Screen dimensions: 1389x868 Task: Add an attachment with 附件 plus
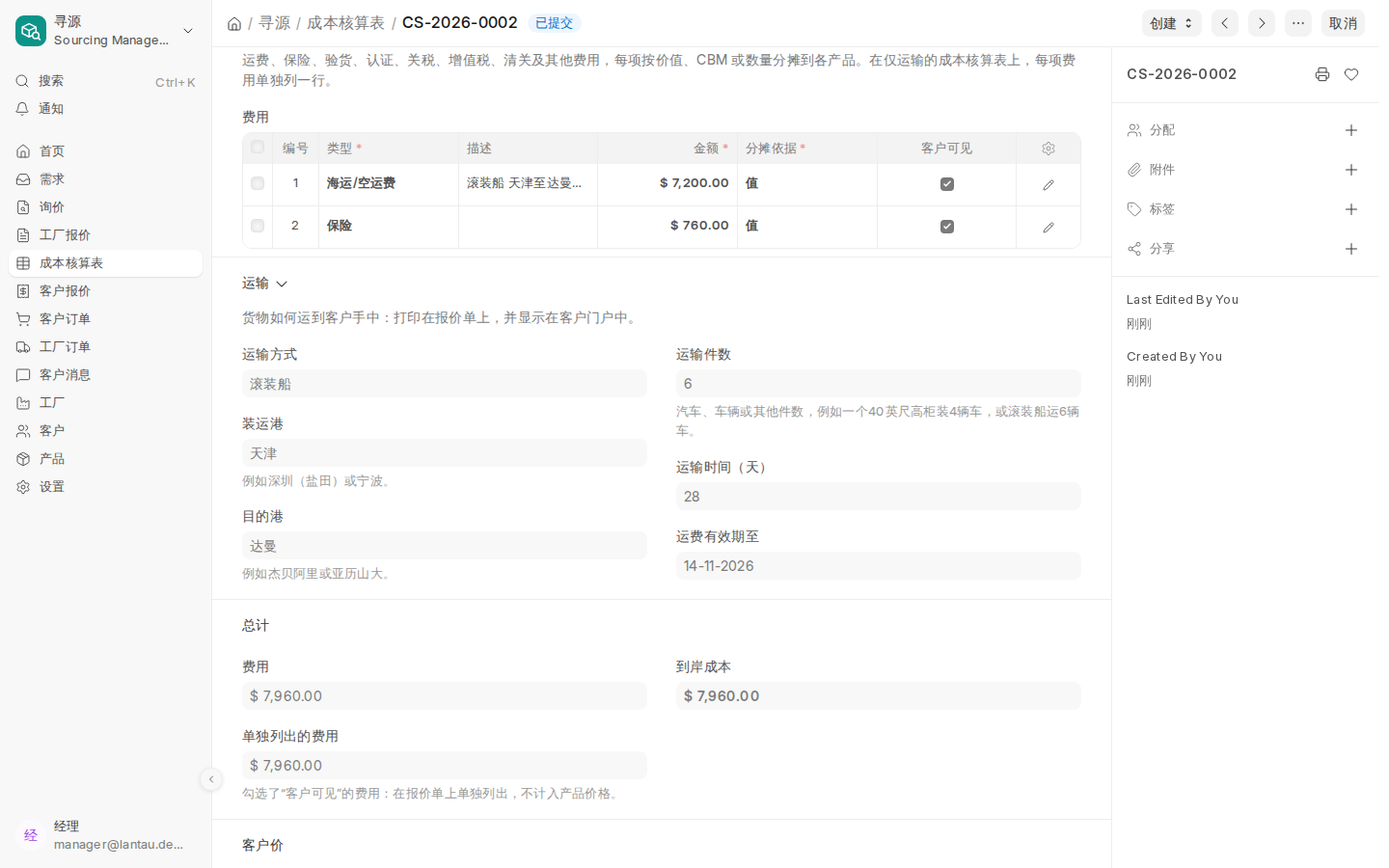click(1351, 170)
